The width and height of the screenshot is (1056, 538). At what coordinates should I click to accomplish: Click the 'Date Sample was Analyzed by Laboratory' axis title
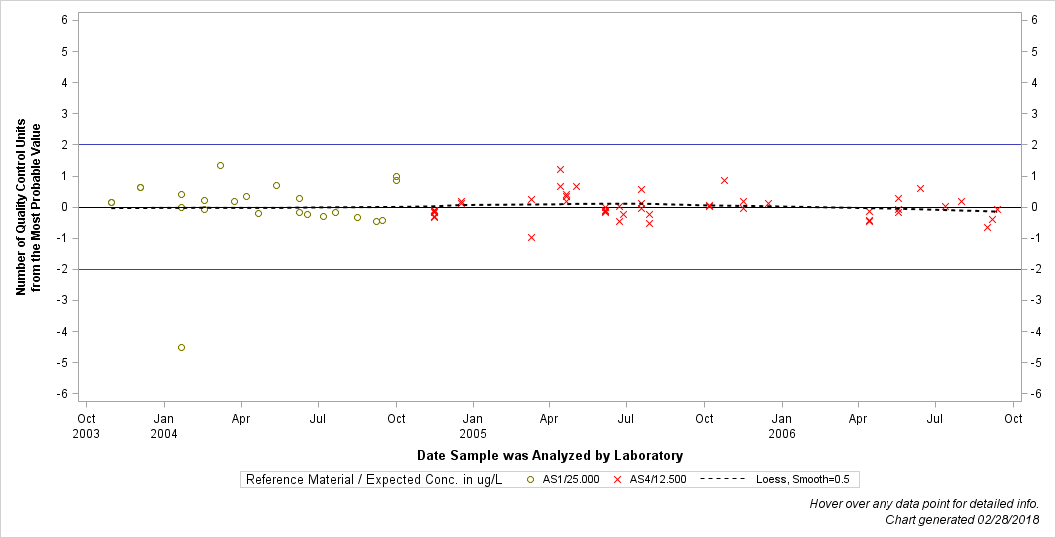[x=550, y=455]
